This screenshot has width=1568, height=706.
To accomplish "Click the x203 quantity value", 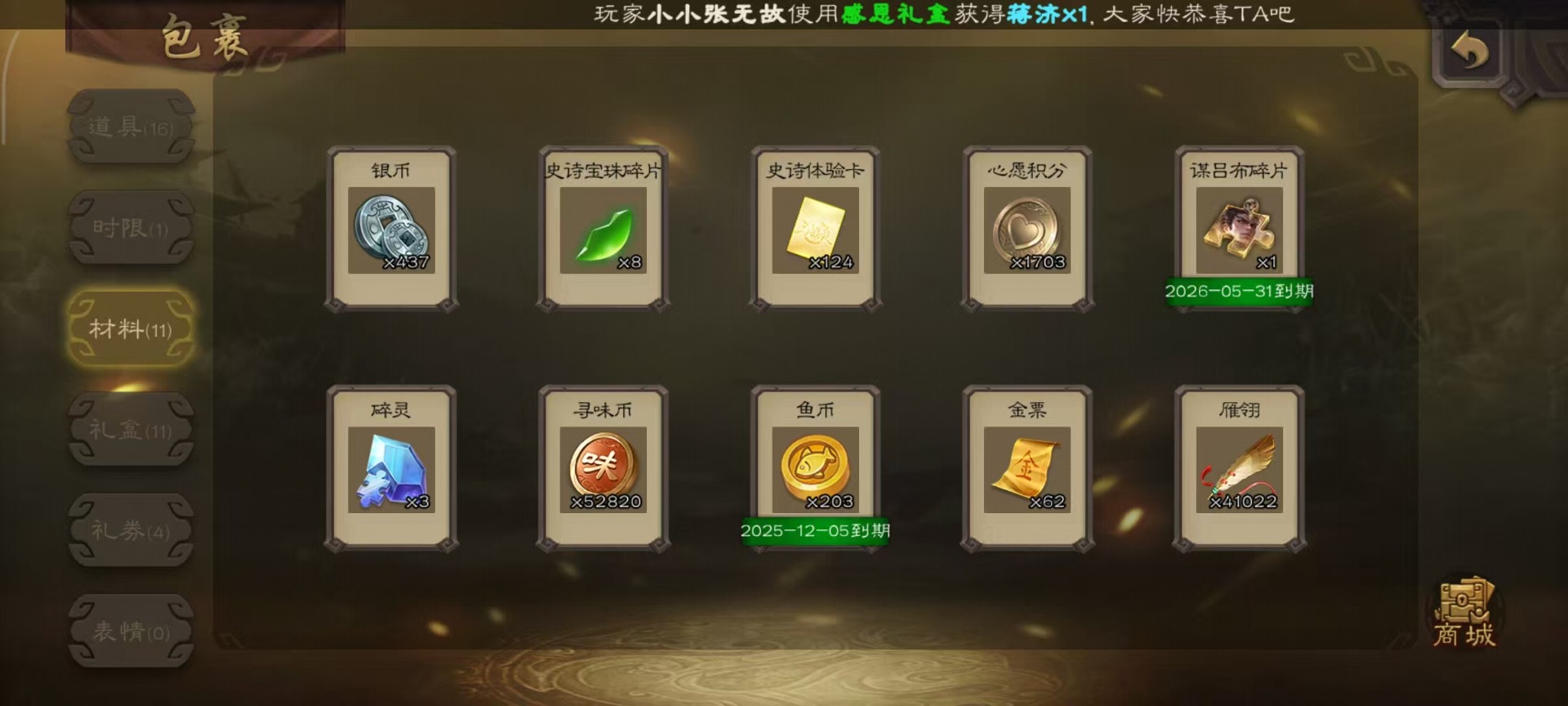I will click(x=830, y=502).
